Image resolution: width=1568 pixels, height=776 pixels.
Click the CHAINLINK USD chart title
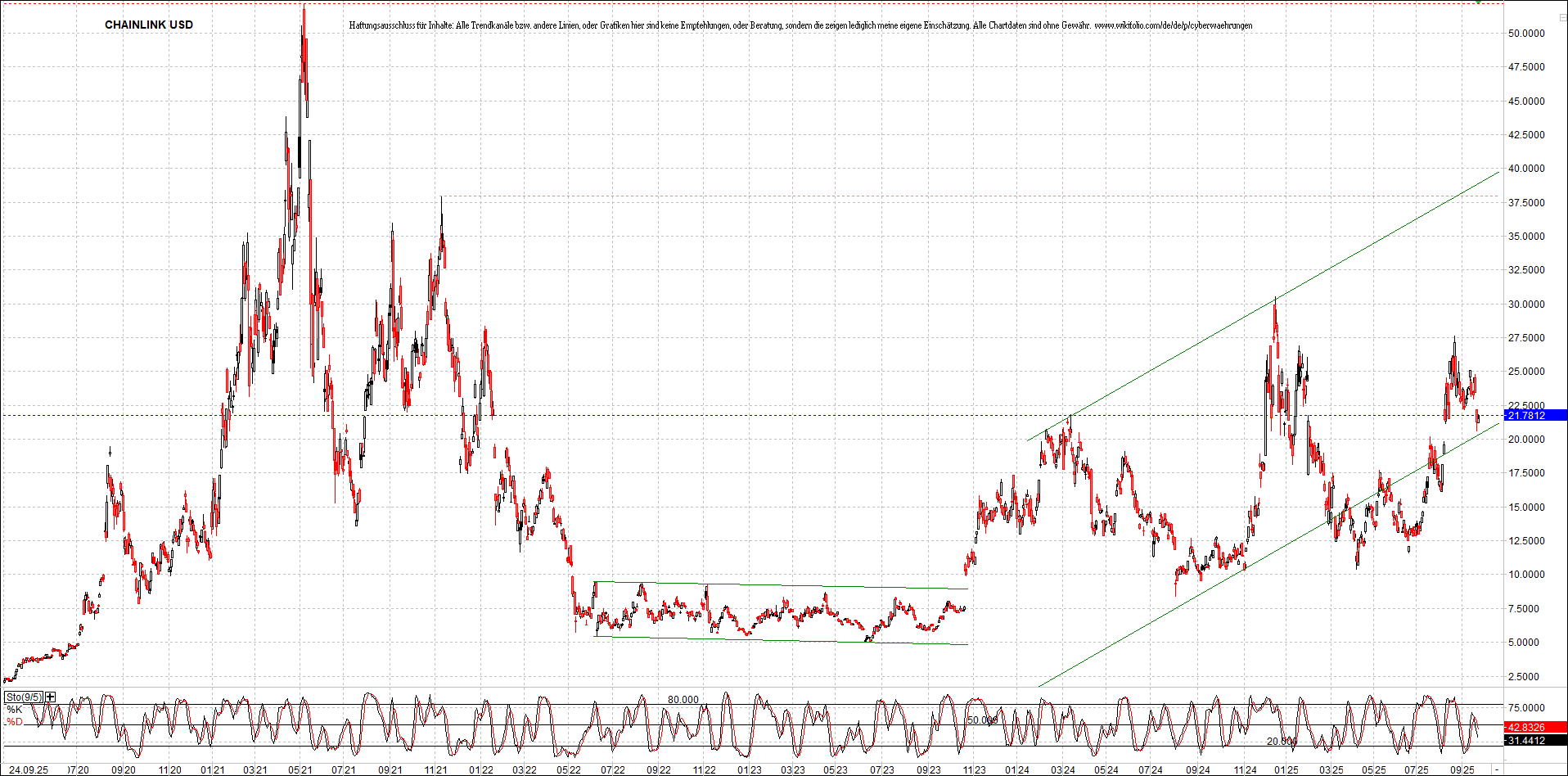[148, 25]
